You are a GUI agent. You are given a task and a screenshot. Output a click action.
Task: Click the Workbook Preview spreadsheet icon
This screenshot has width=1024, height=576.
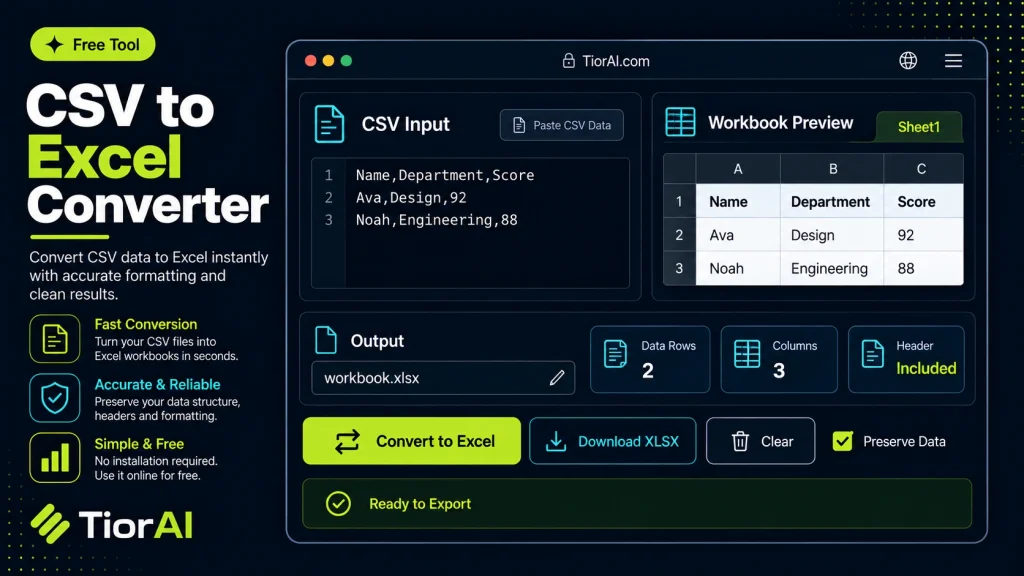click(680, 122)
